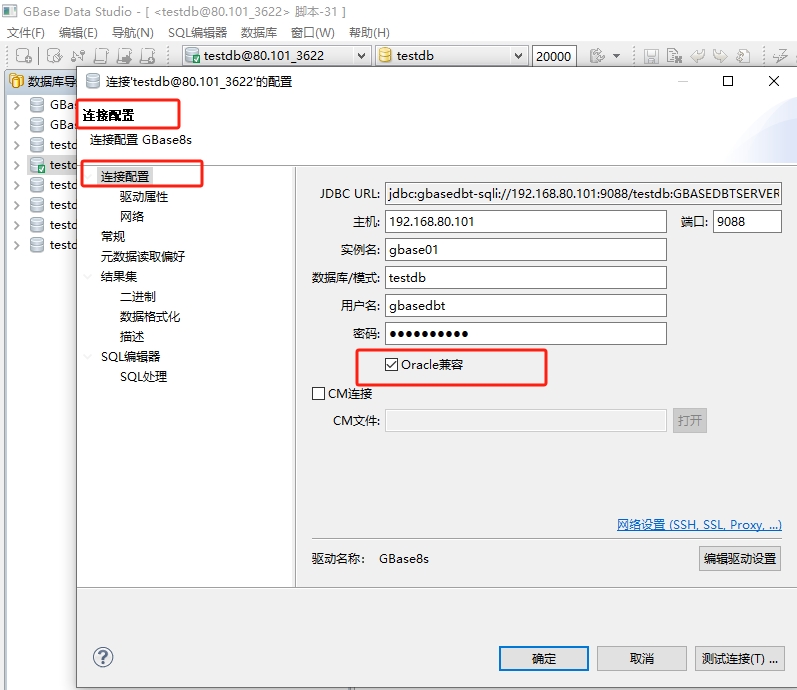The width and height of the screenshot is (797, 690).
Task: Close the connection configuration dialog
Action: tap(774, 81)
